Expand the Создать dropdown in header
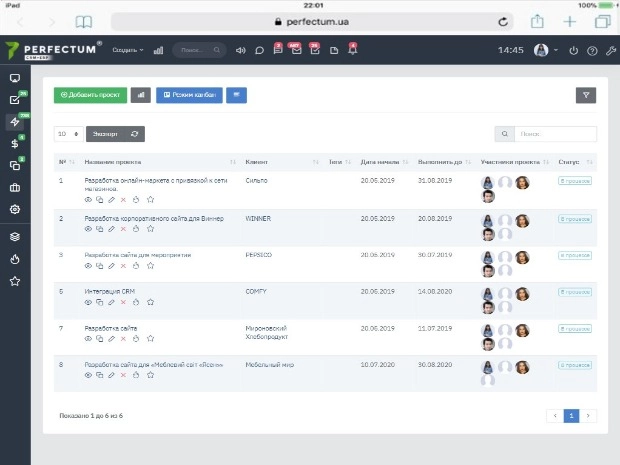 coord(127,50)
